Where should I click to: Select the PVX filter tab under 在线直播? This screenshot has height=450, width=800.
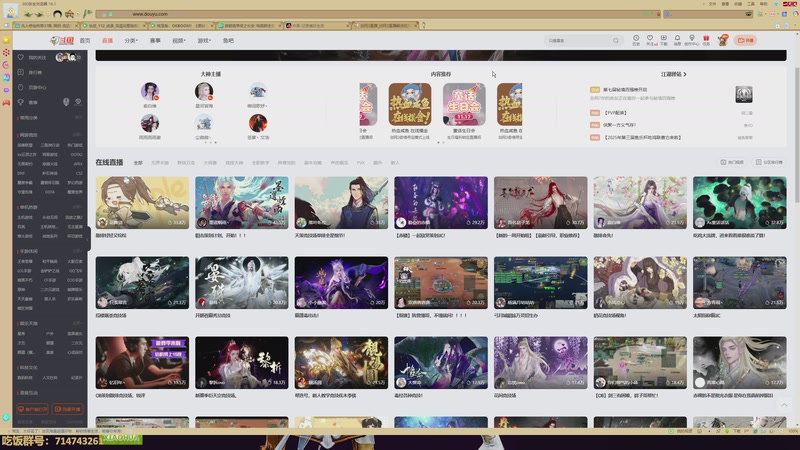click(361, 163)
